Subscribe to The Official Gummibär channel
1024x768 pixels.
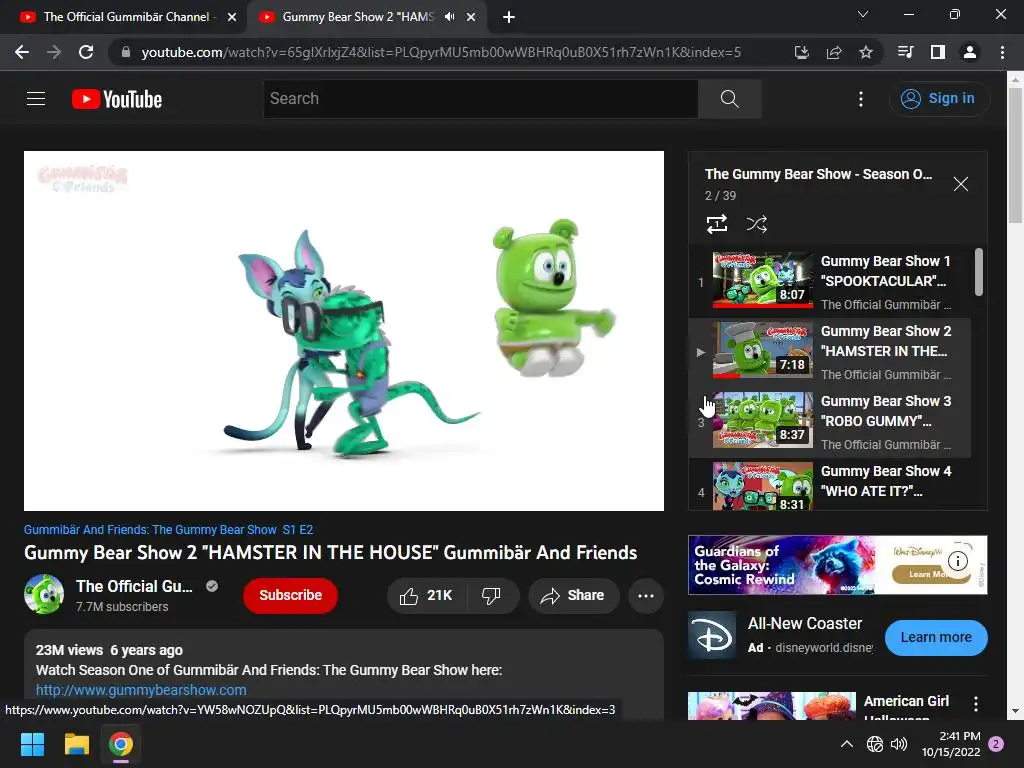[291, 596]
